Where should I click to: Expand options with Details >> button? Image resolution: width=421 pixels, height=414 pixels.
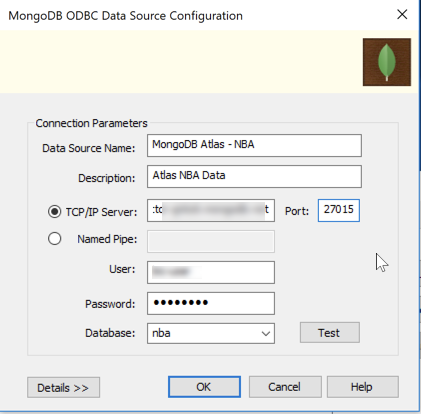point(63,387)
